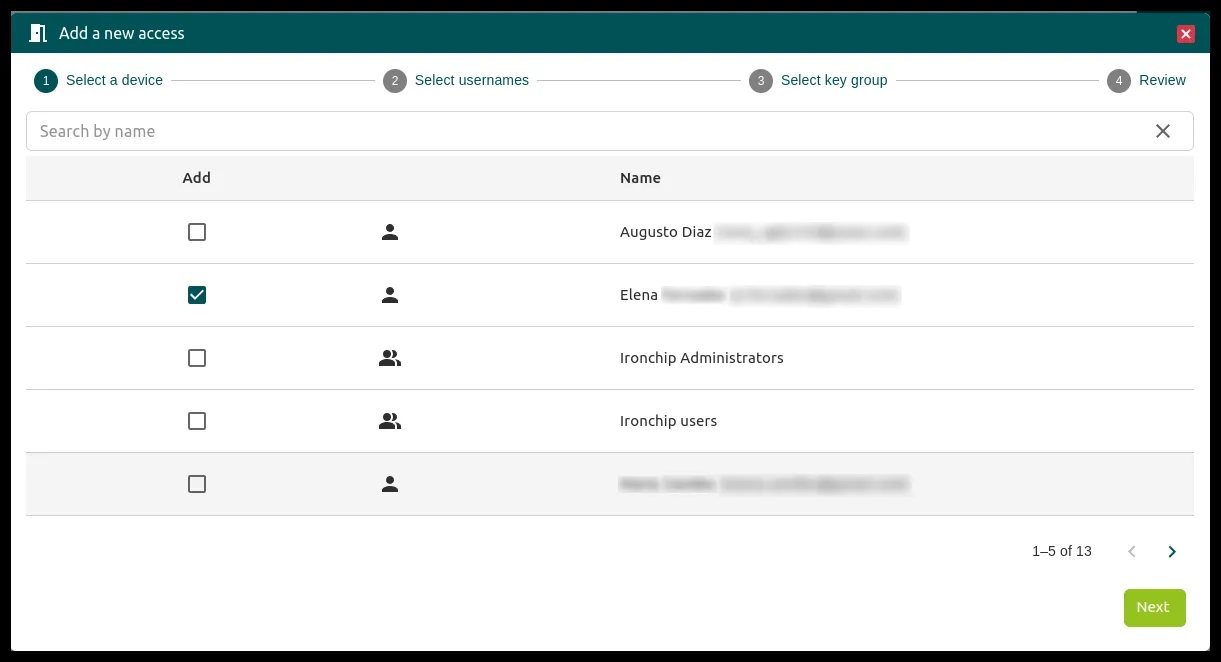Click the door icon in the dialog header
The width and height of the screenshot is (1221, 662).
pos(38,33)
